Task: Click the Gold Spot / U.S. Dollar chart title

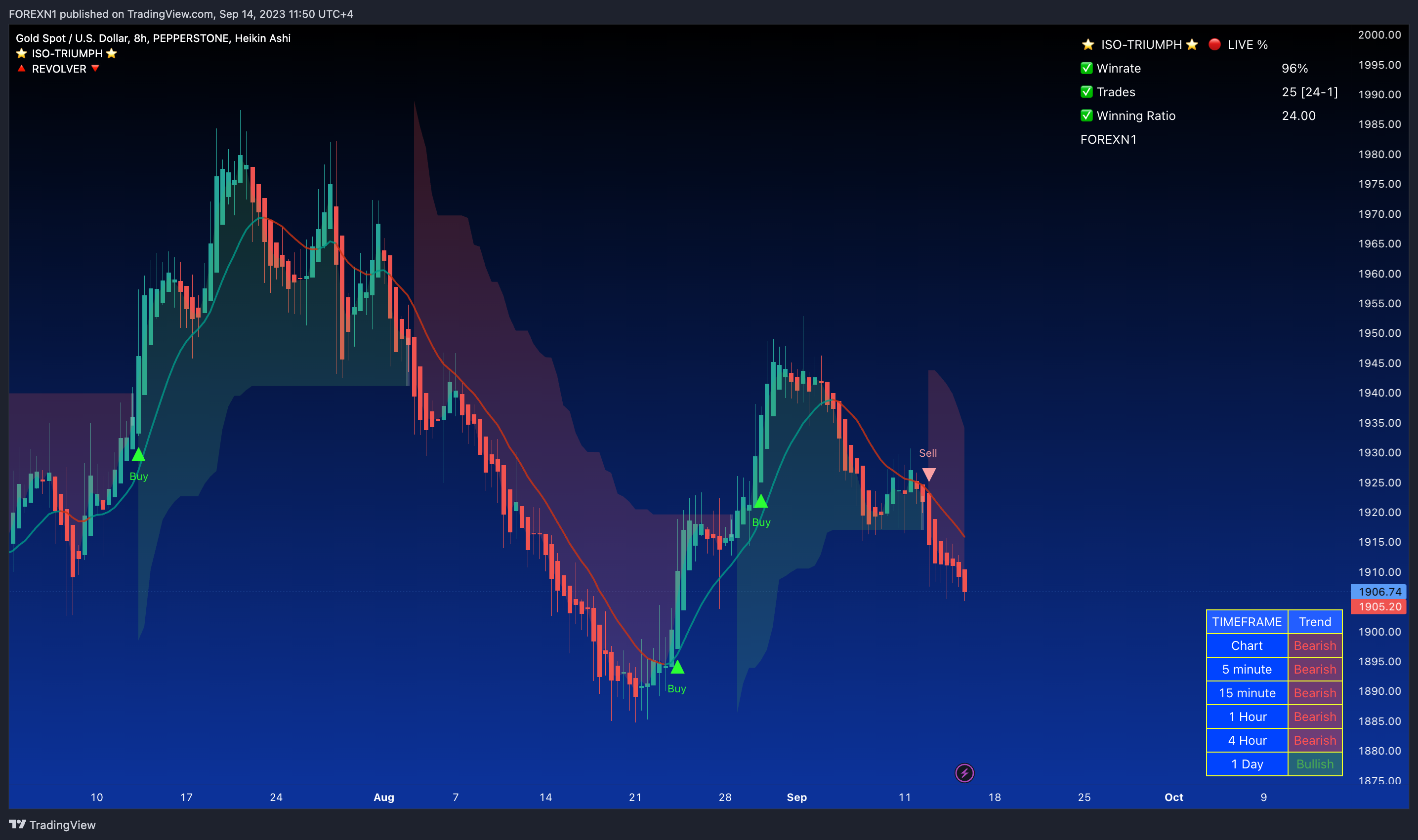Action: tap(153, 38)
